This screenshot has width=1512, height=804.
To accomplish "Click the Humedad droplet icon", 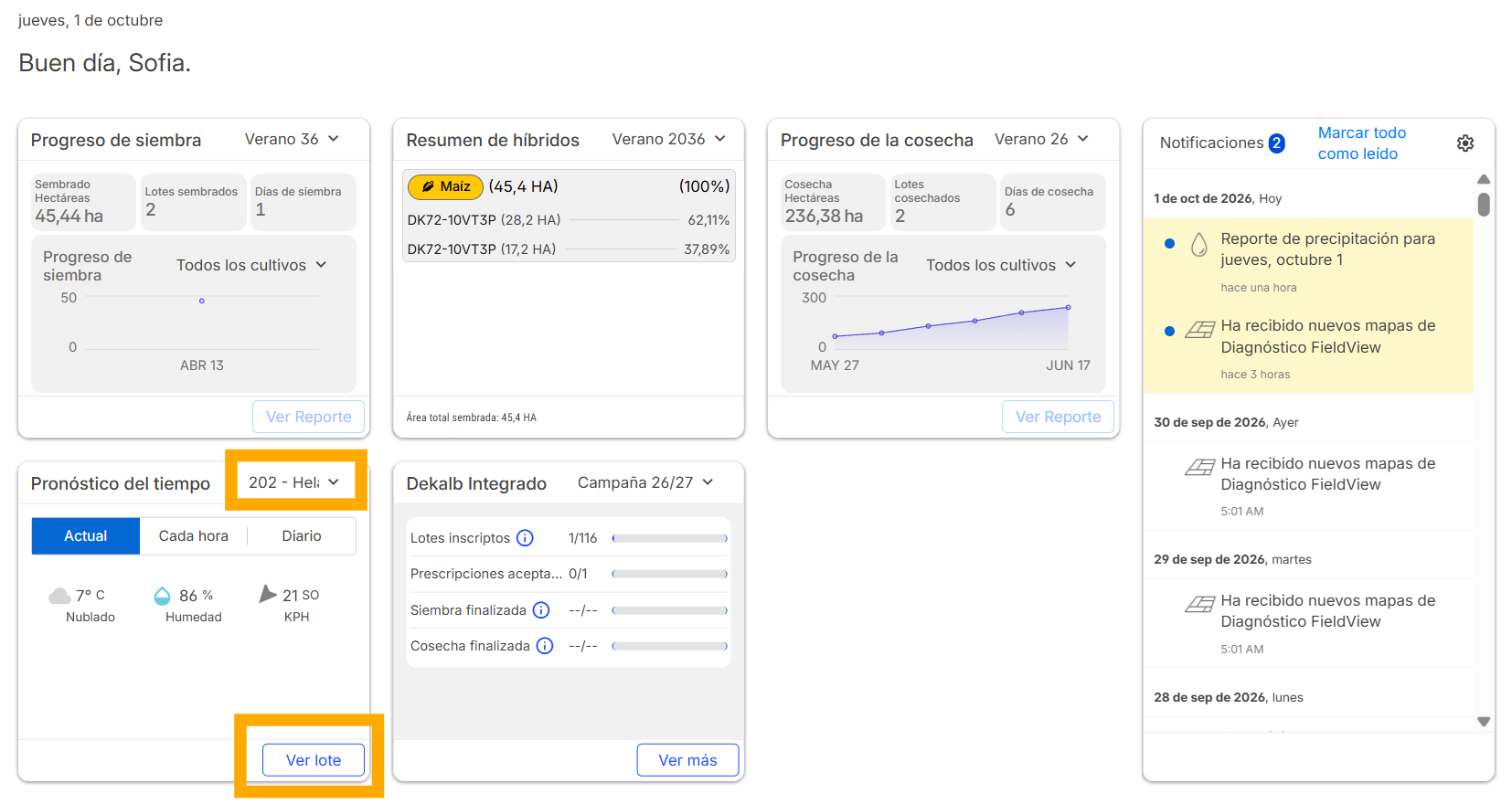I will pyautogui.click(x=162, y=596).
